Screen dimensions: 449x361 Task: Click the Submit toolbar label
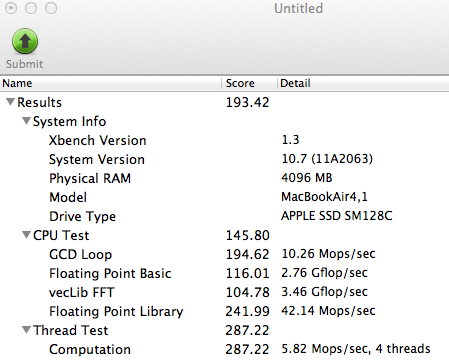pos(24,64)
